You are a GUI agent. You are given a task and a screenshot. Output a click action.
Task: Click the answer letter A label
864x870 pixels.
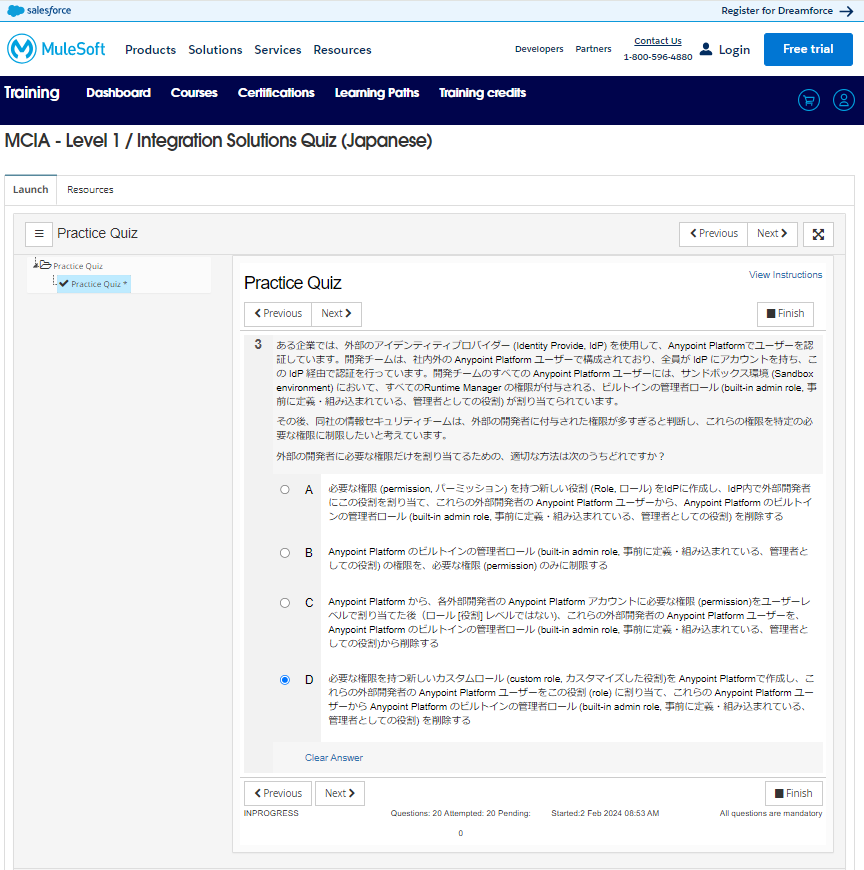[309, 490]
